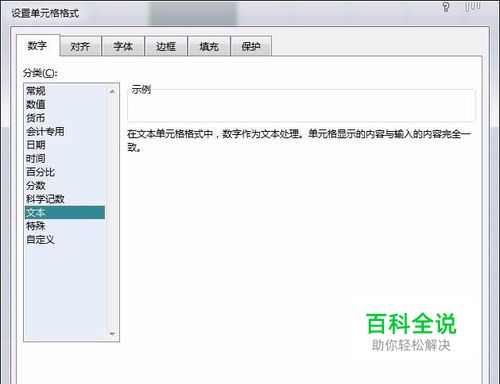Pick 日期 in the category list
This screenshot has height=384, width=500.
(65, 145)
